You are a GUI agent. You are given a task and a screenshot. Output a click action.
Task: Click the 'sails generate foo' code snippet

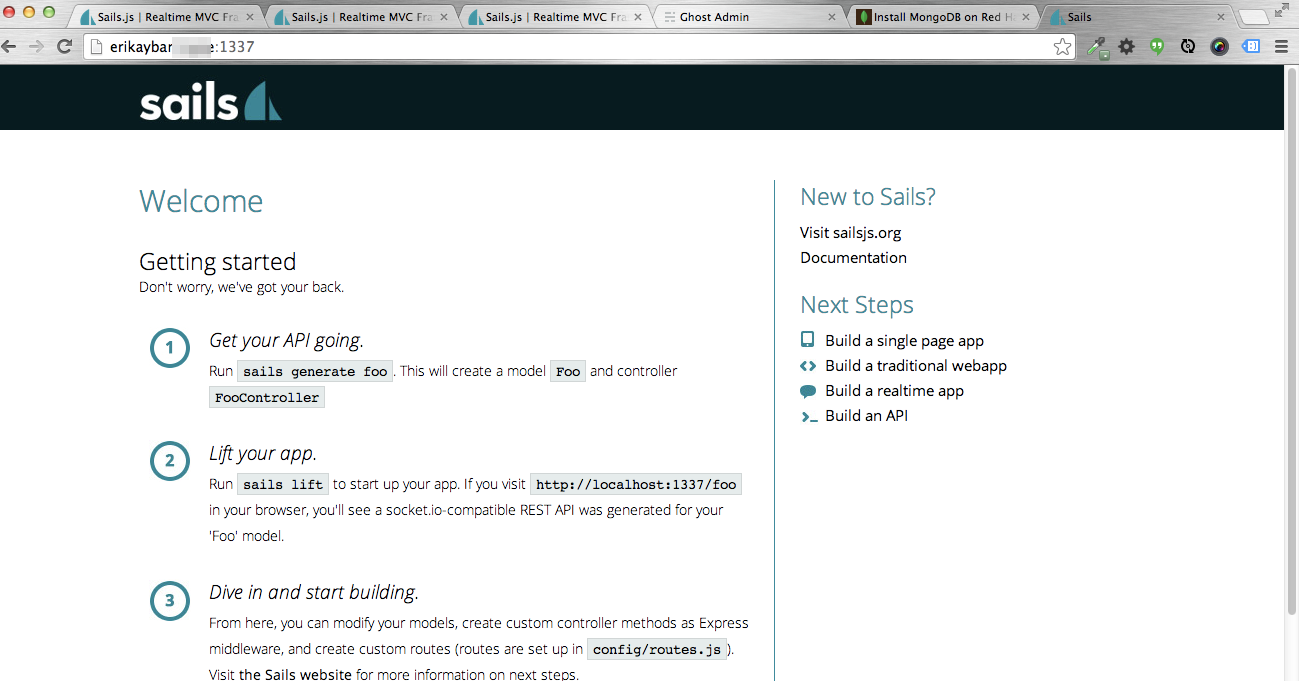coord(315,371)
